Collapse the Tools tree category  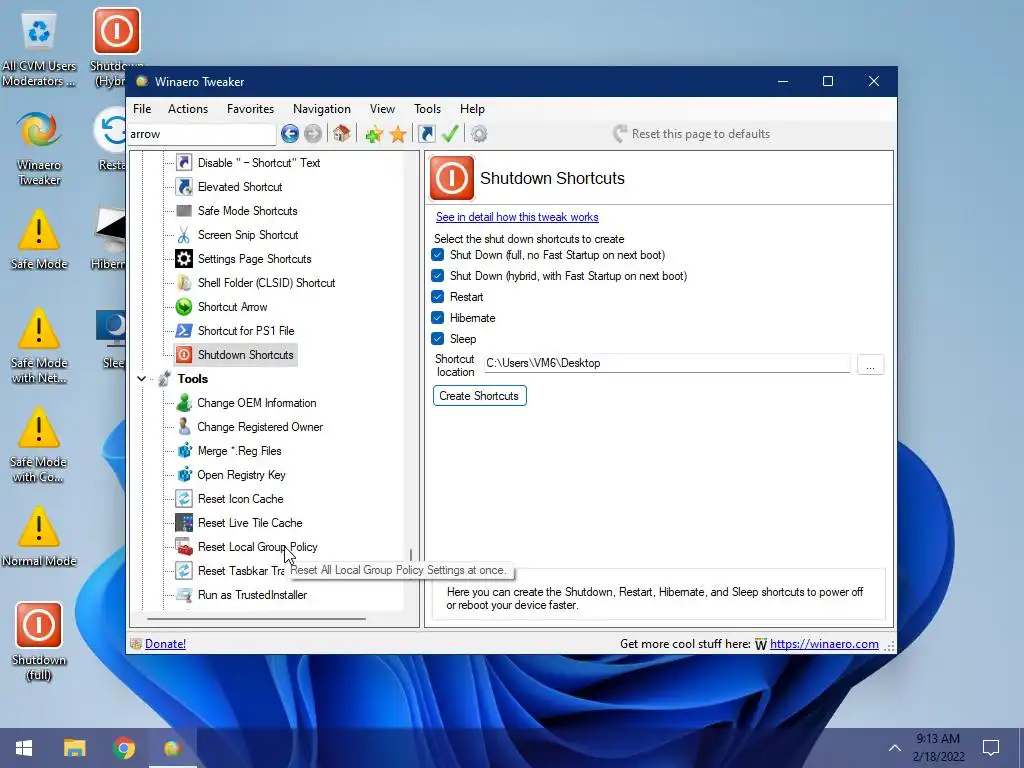click(x=141, y=379)
